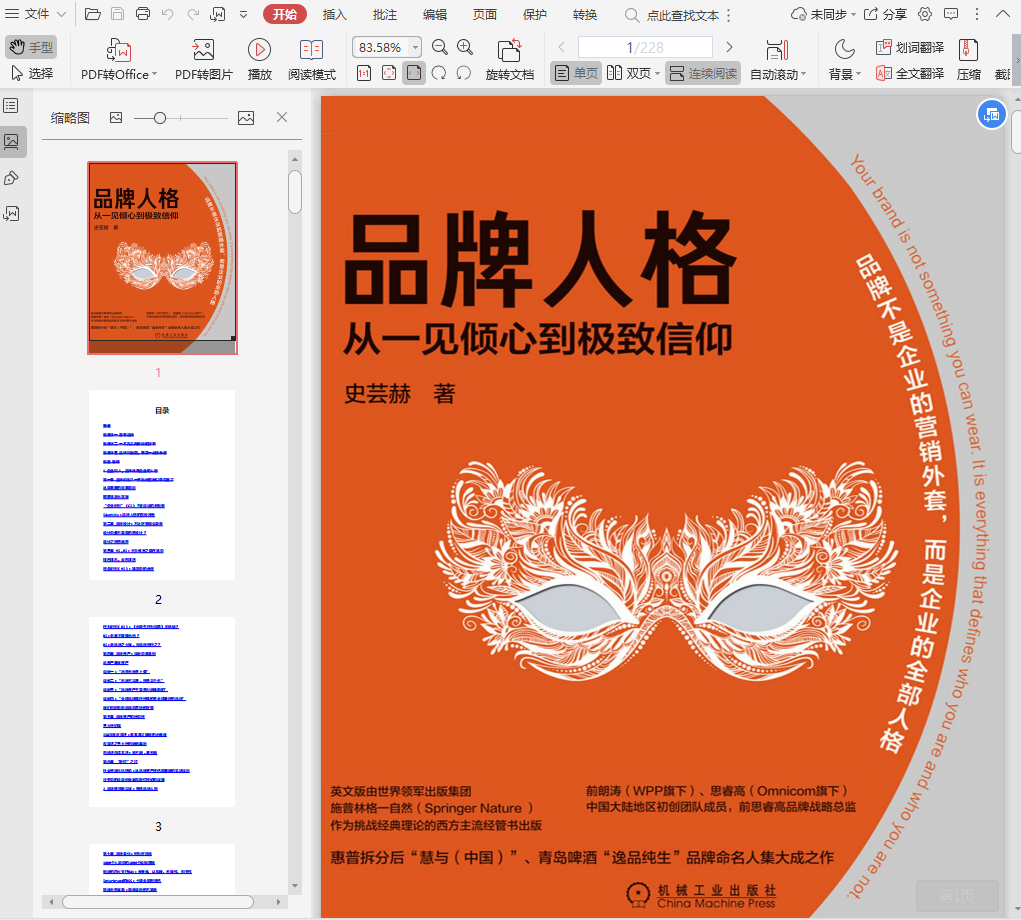The image size is (1021, 920).
Task: Enter 阅读模式 reading mode
Action: 311,51
